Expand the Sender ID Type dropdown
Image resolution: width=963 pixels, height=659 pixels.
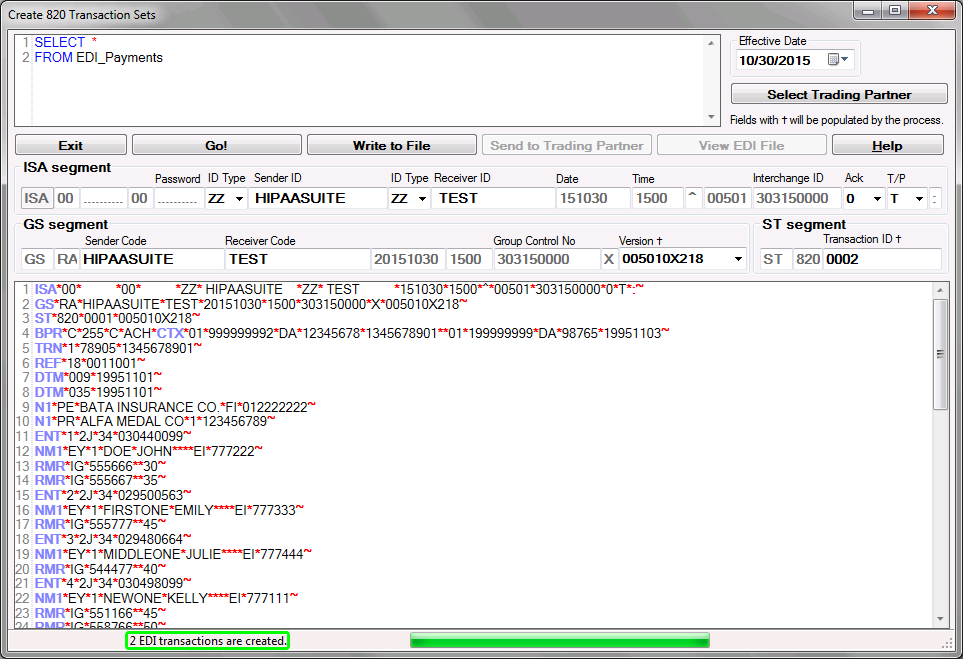(238, 199)
